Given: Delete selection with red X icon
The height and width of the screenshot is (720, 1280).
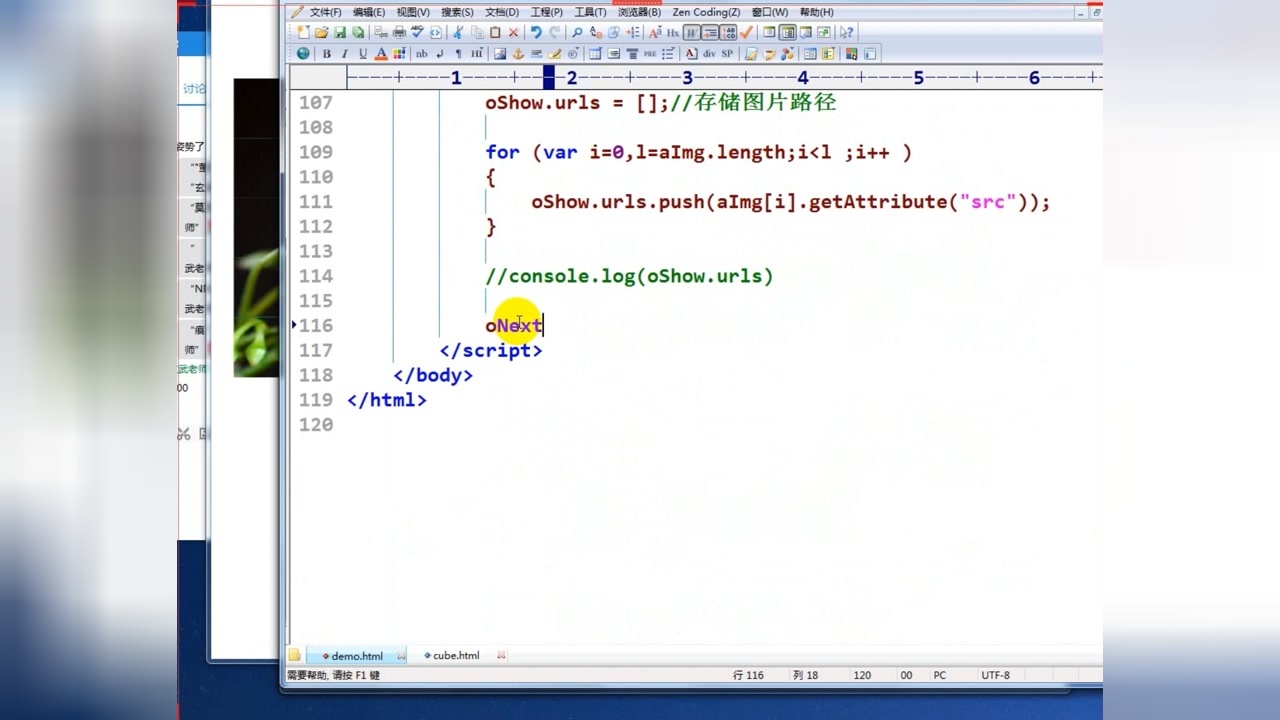Looking at the screenshot, I should 513,33.
